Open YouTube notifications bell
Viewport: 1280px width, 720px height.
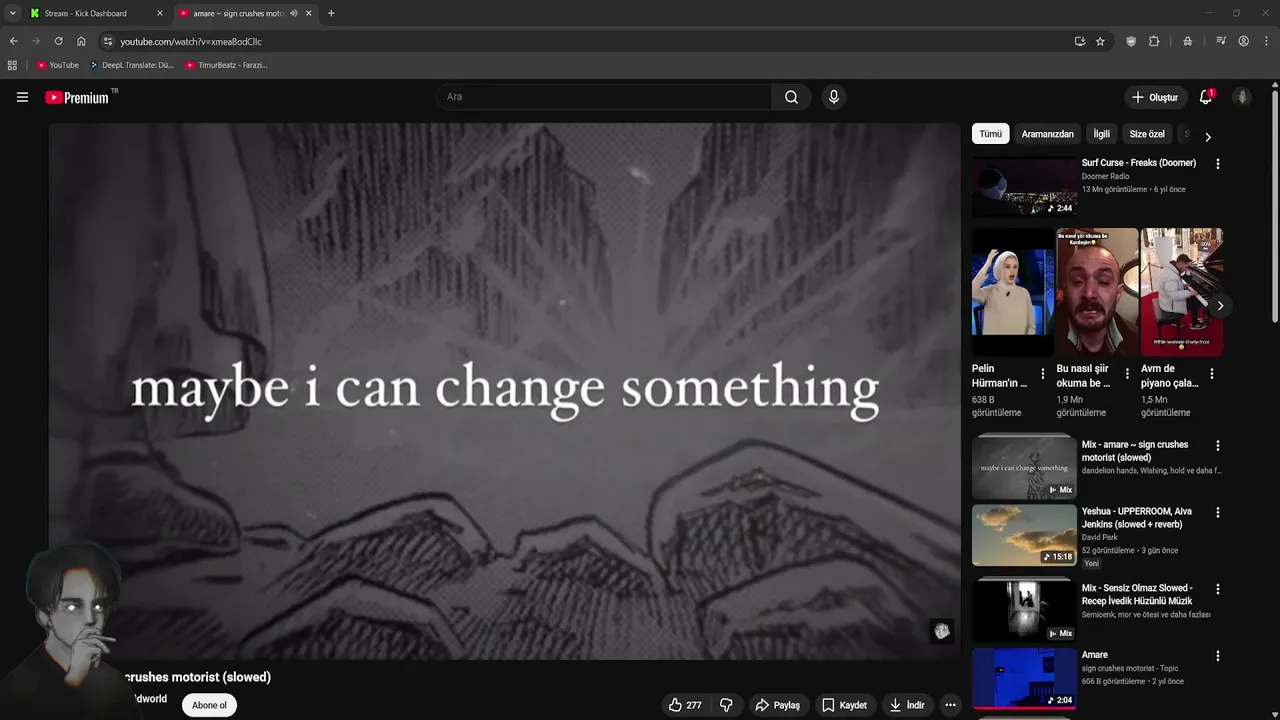(x=1206, y=97)
